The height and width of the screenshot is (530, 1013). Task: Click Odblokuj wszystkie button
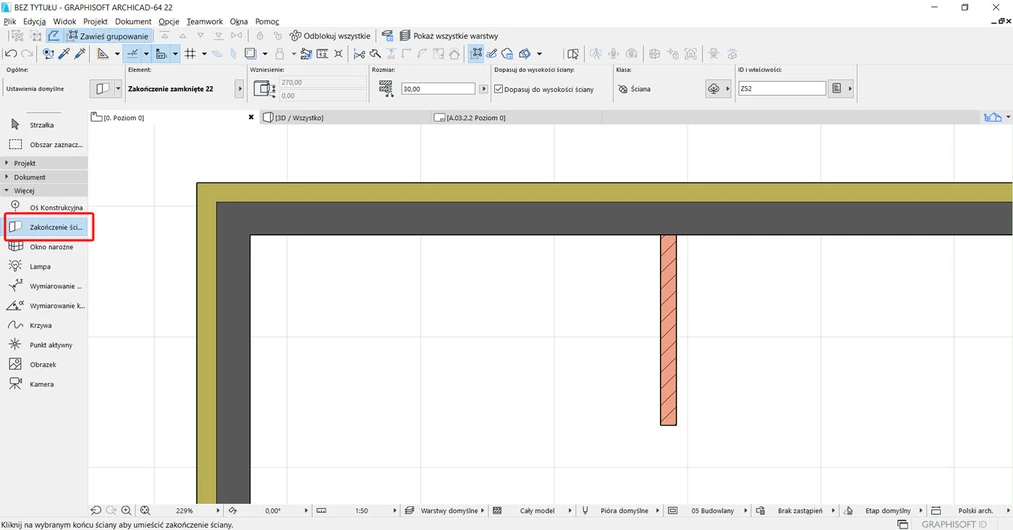point(330,36)
